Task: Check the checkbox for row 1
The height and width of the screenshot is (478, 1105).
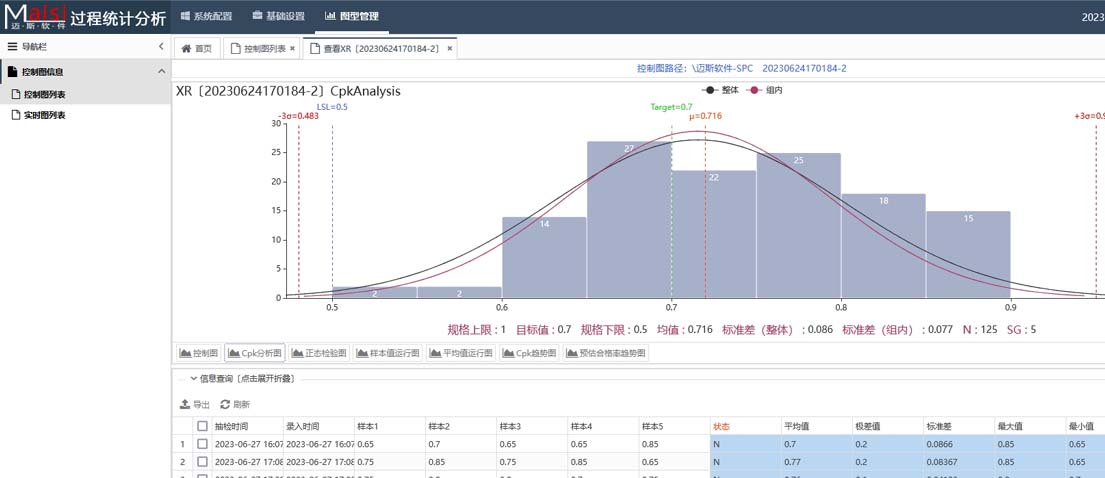Action: point(202,444)
